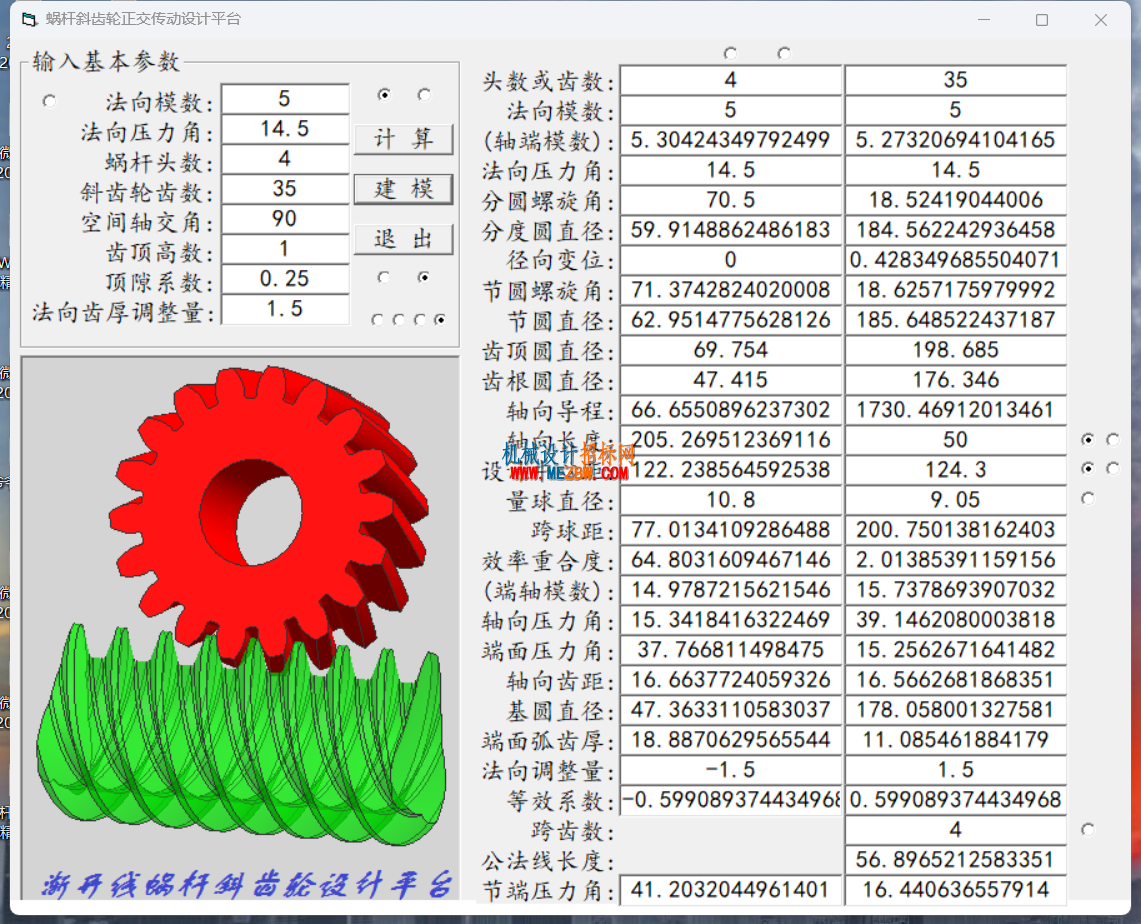Click the 3D worm gear model preview

pos(240,629)
